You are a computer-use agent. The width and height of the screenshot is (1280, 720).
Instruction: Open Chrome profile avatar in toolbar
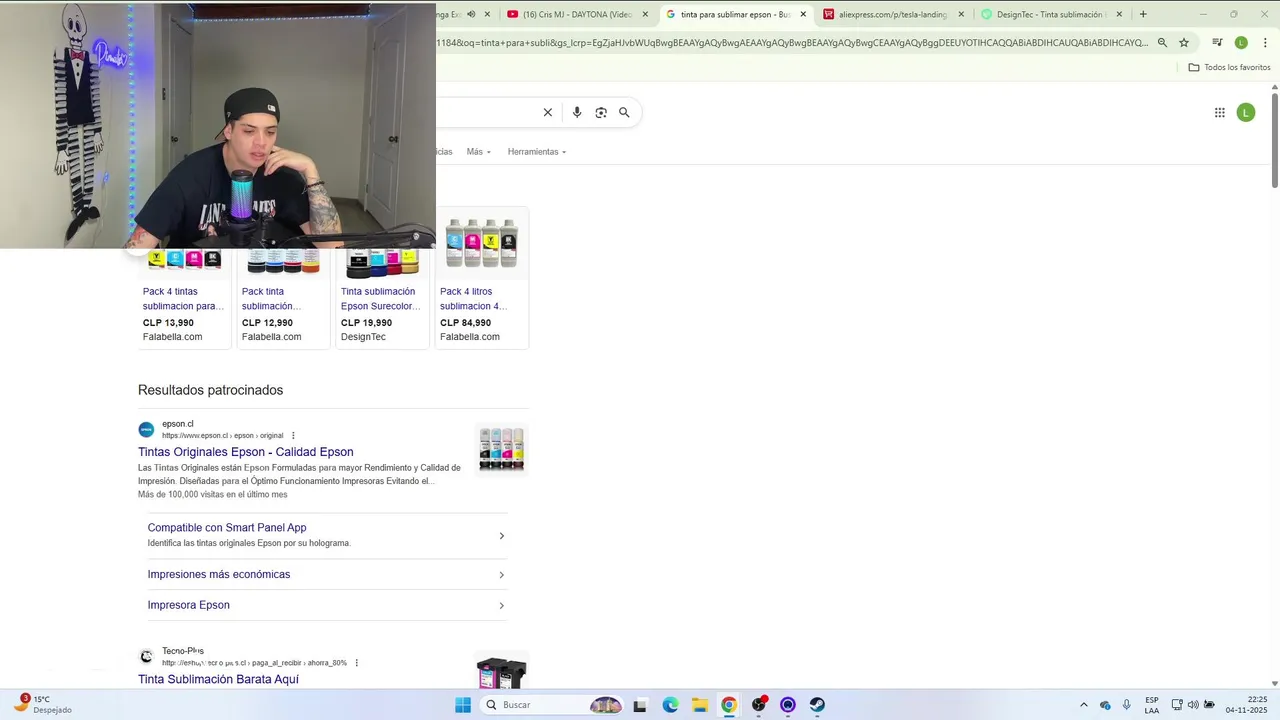pyautogui.click(x=1241, y=42)
